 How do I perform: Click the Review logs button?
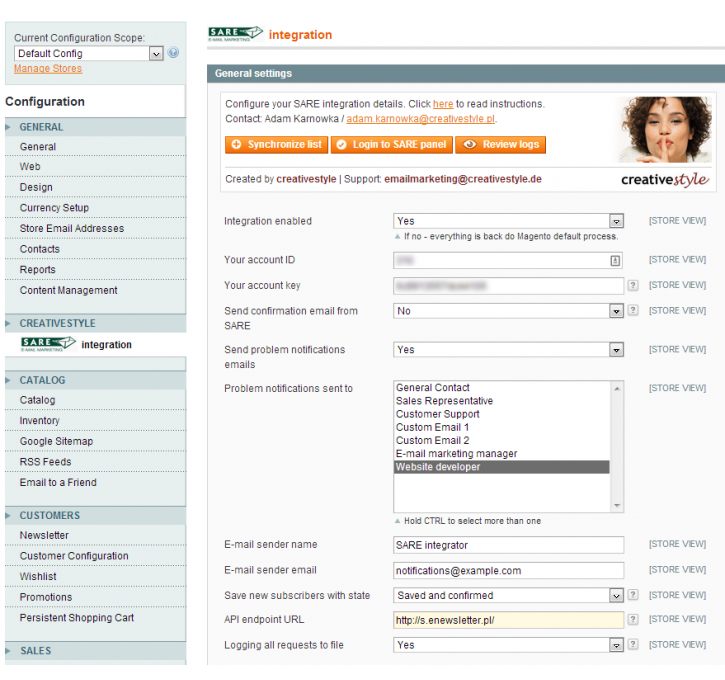[x=500, y=145]
